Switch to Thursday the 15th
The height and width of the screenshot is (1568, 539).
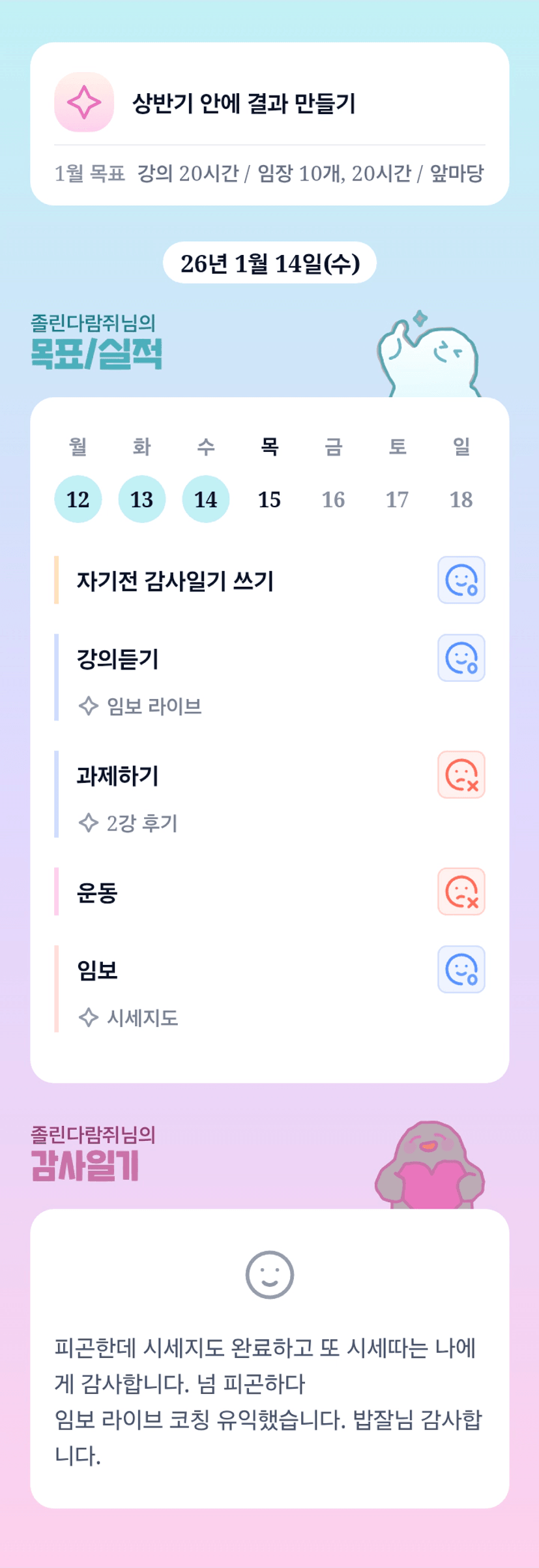pos(269,499)
